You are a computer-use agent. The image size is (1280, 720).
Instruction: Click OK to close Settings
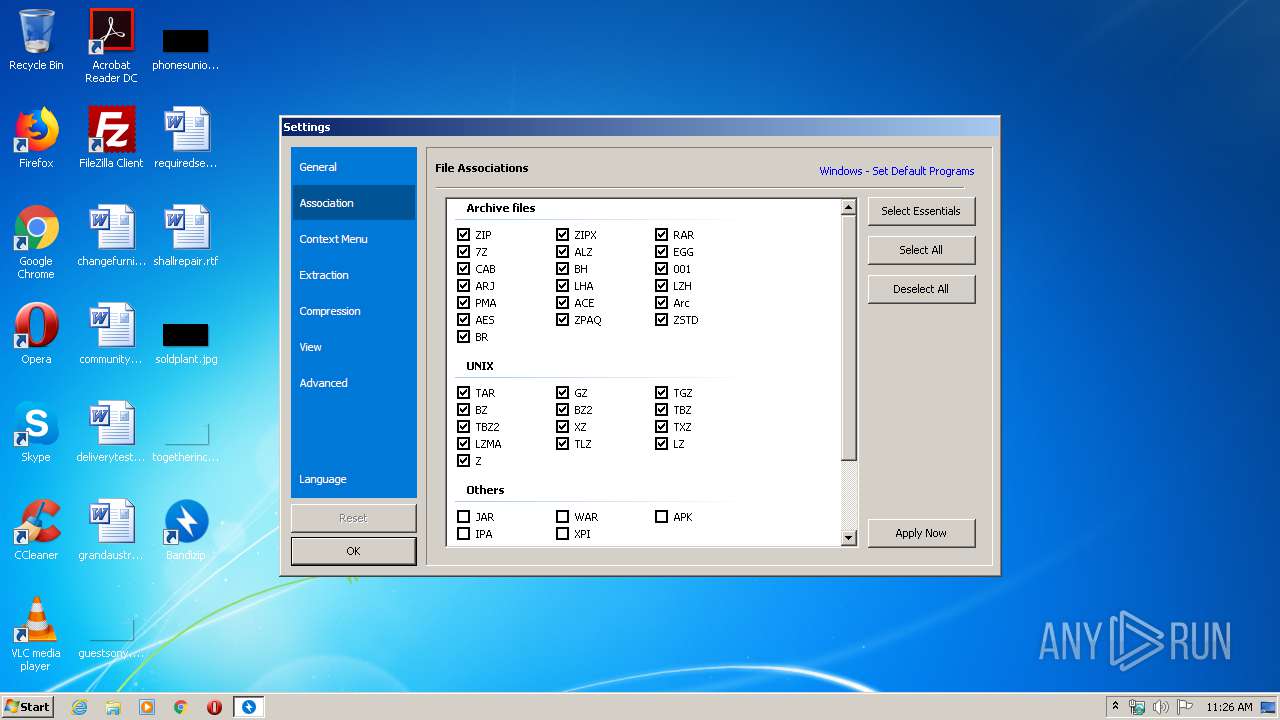click(x=353, y=551)
